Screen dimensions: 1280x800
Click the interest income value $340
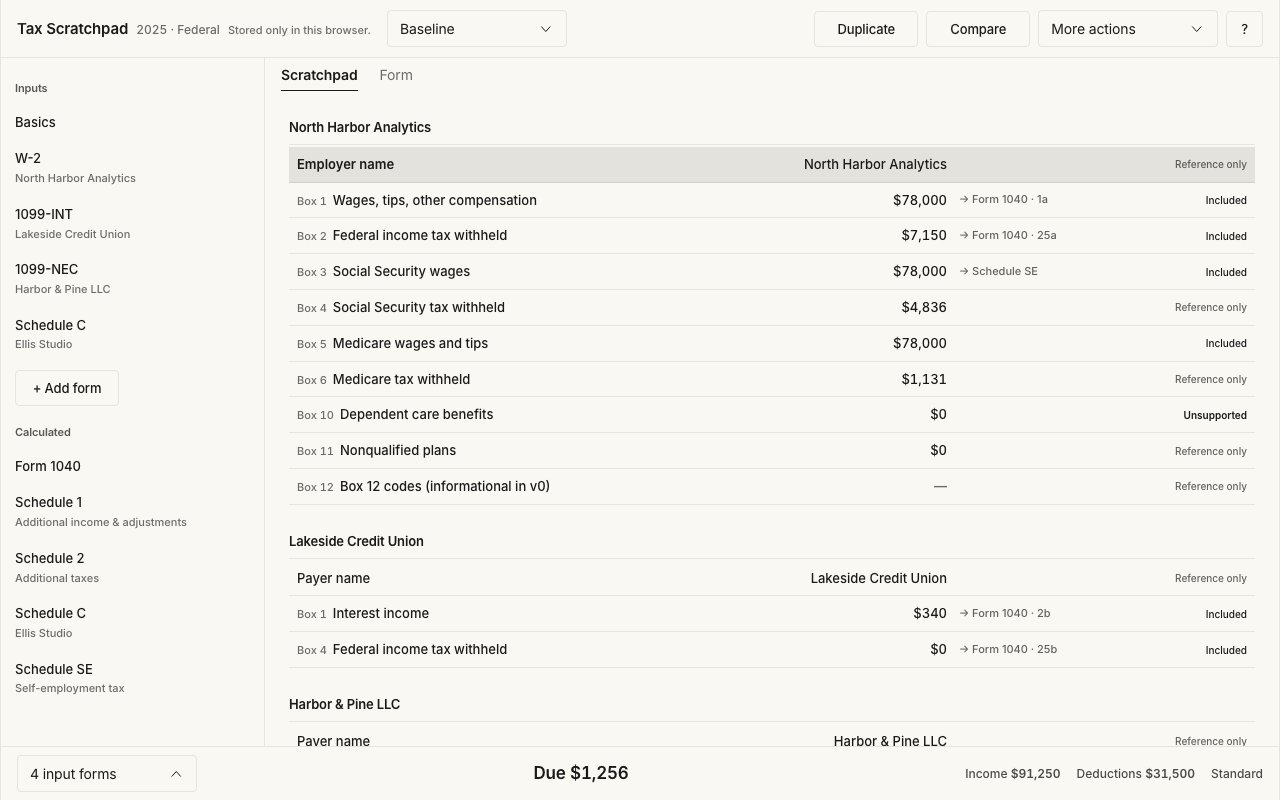(x=930, y=614)
